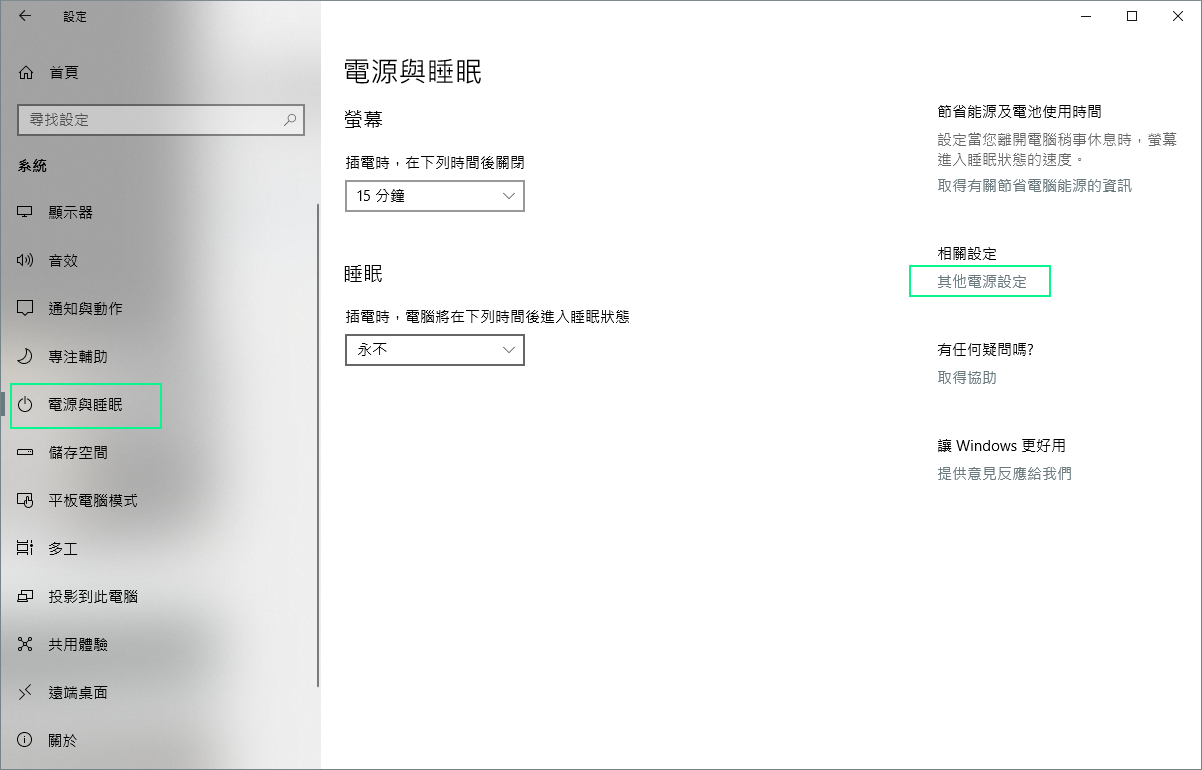Screen dimensions: 1202x770
Task: Click the Storage (儲存空間) drive icon
Action: [x=26, y=453]
